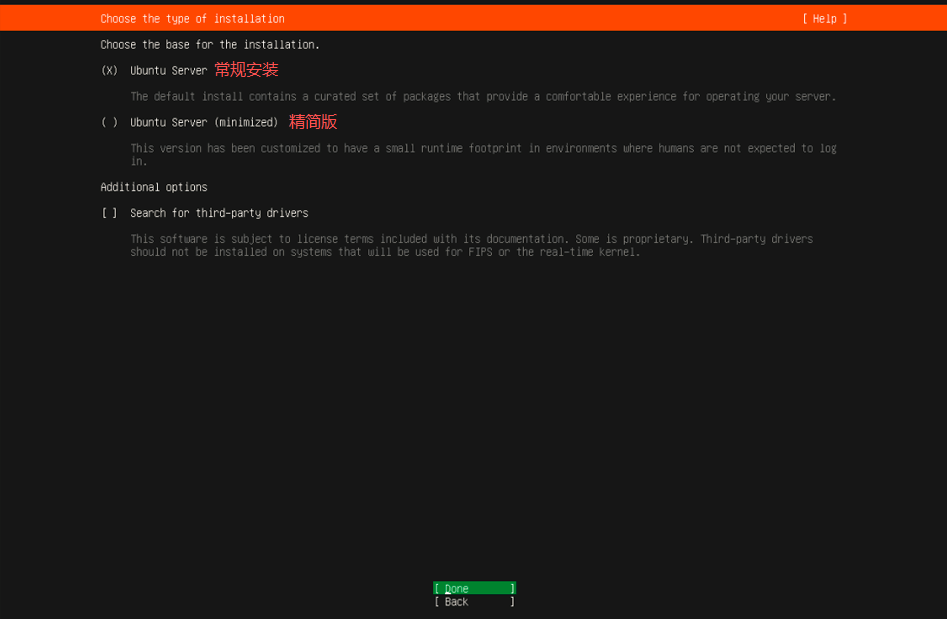Enable Search for third-party drivers checkbox

109,213
